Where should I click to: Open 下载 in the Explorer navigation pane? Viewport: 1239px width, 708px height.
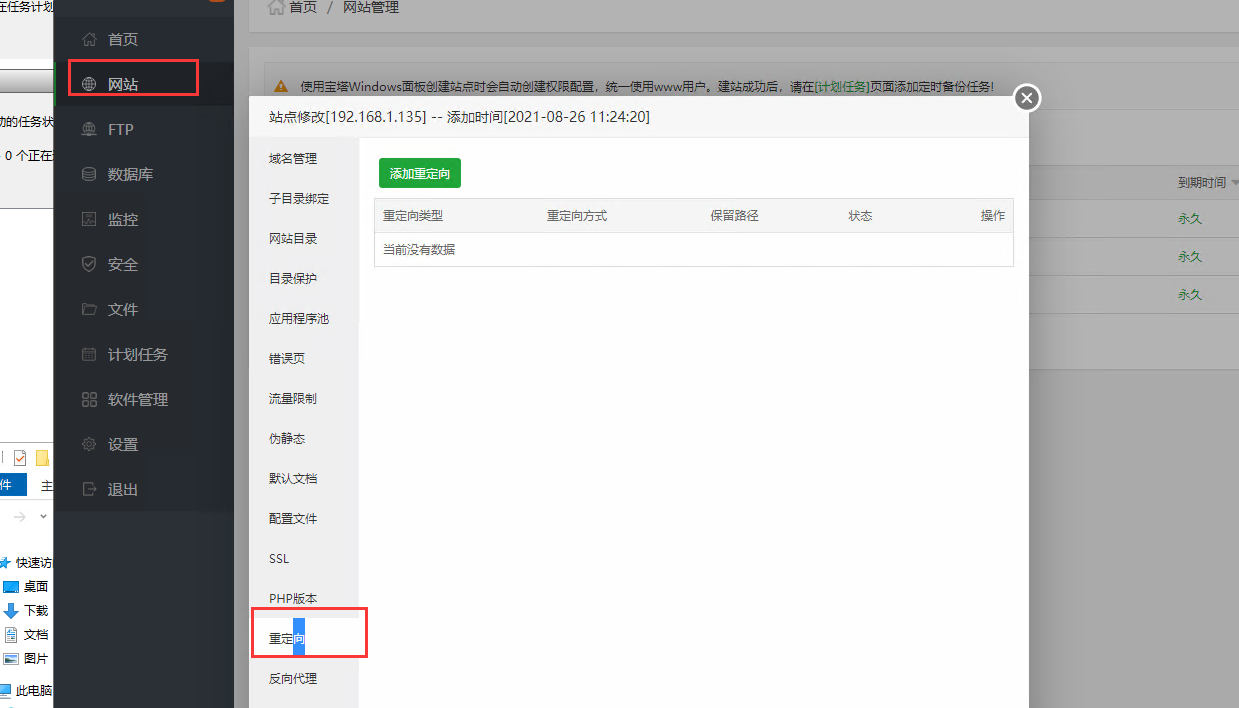[36, 611]
